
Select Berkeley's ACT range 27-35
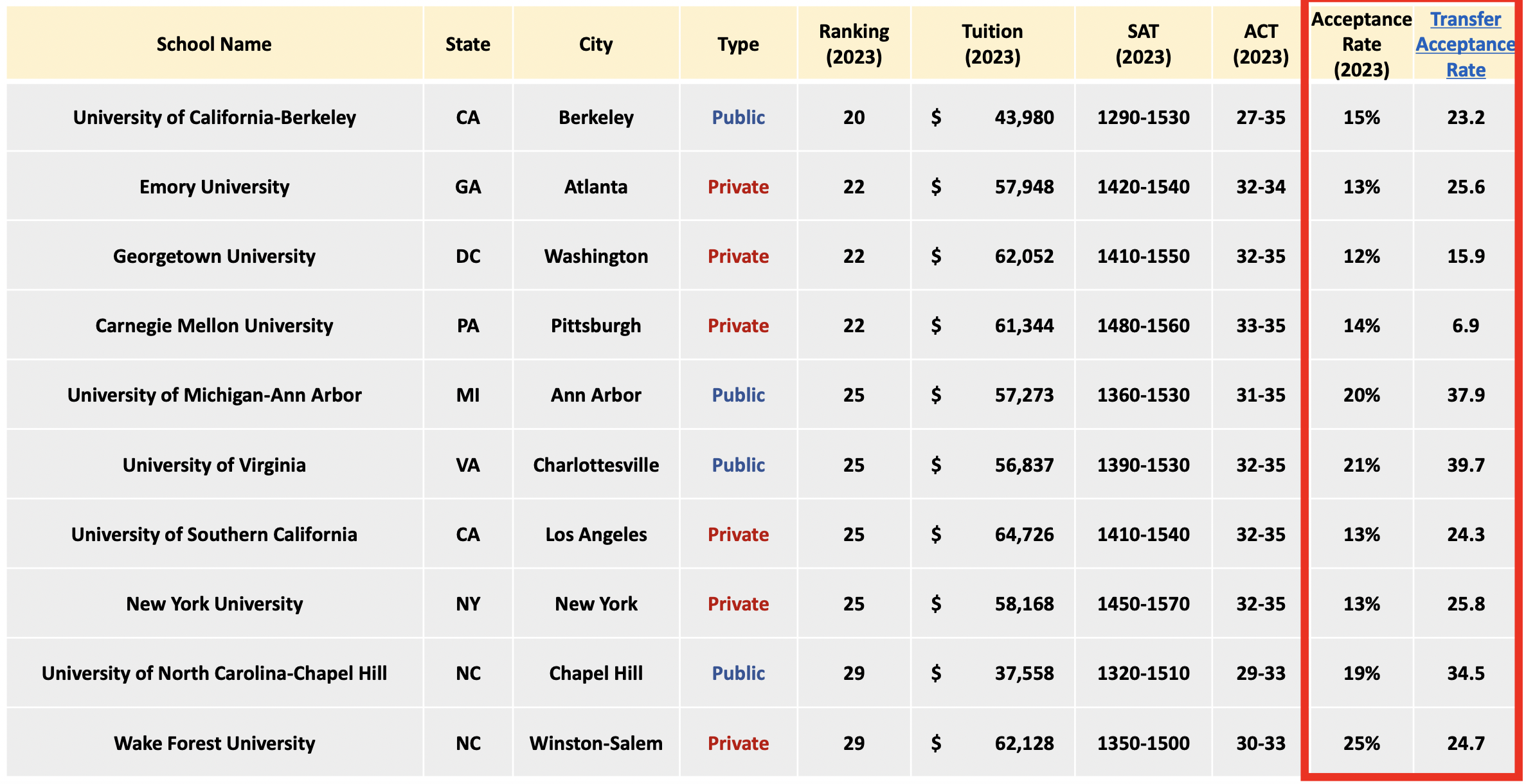[x=1261, y=118]
